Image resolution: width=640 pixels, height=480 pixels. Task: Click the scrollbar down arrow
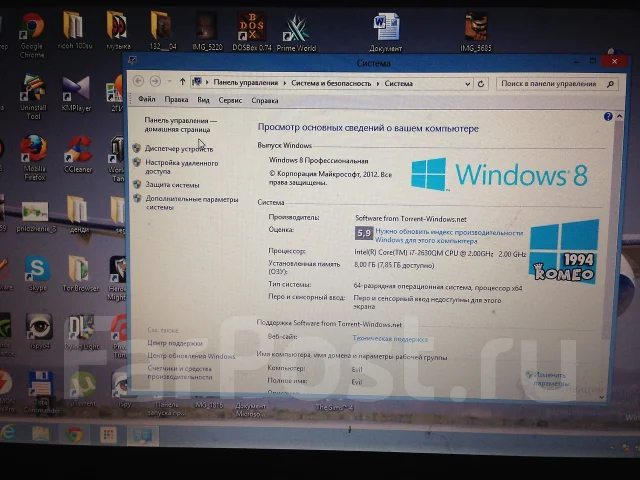tap(602, 397)
